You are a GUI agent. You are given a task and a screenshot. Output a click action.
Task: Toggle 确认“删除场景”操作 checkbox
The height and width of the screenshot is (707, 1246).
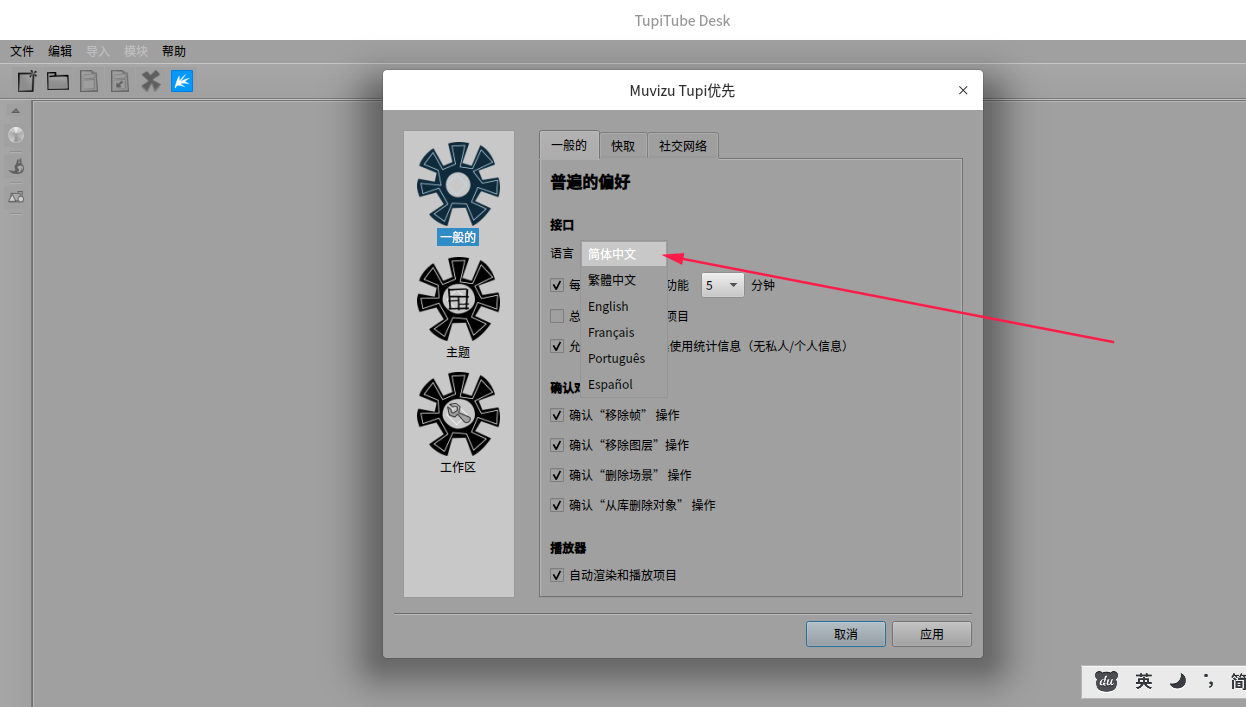557,475
